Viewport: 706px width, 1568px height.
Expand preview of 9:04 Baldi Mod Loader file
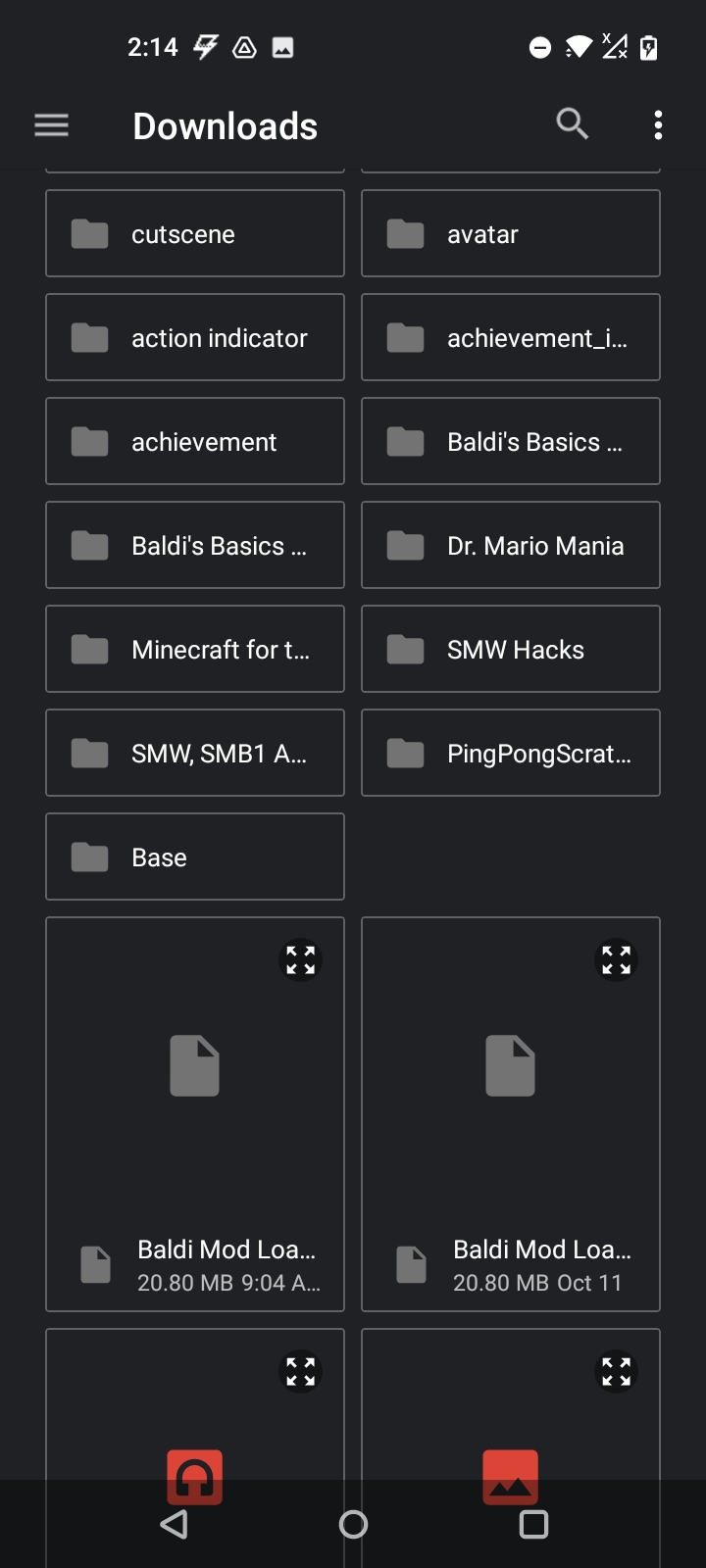(301, 960)
